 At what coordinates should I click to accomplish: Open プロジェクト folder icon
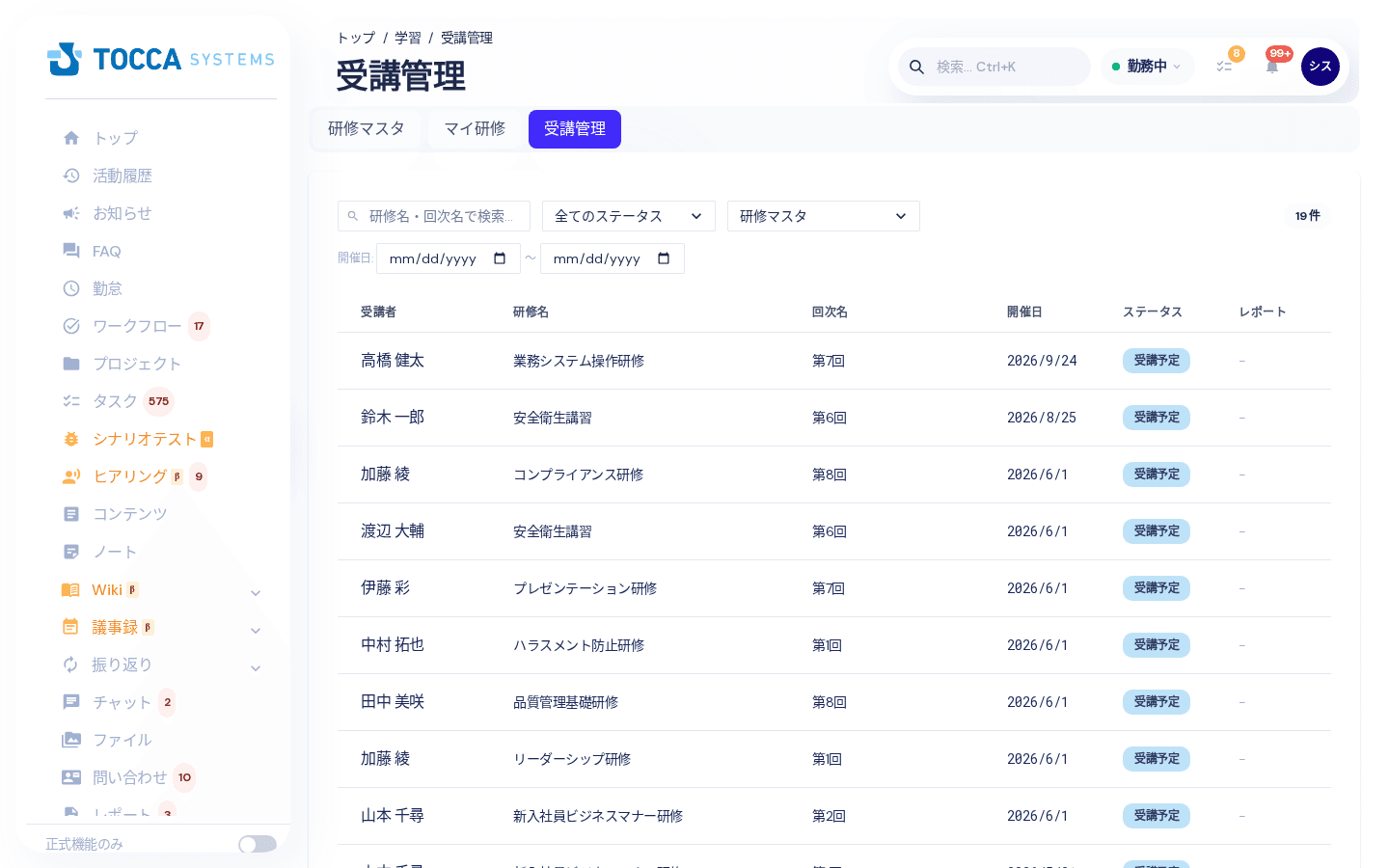tap(71, 364)
